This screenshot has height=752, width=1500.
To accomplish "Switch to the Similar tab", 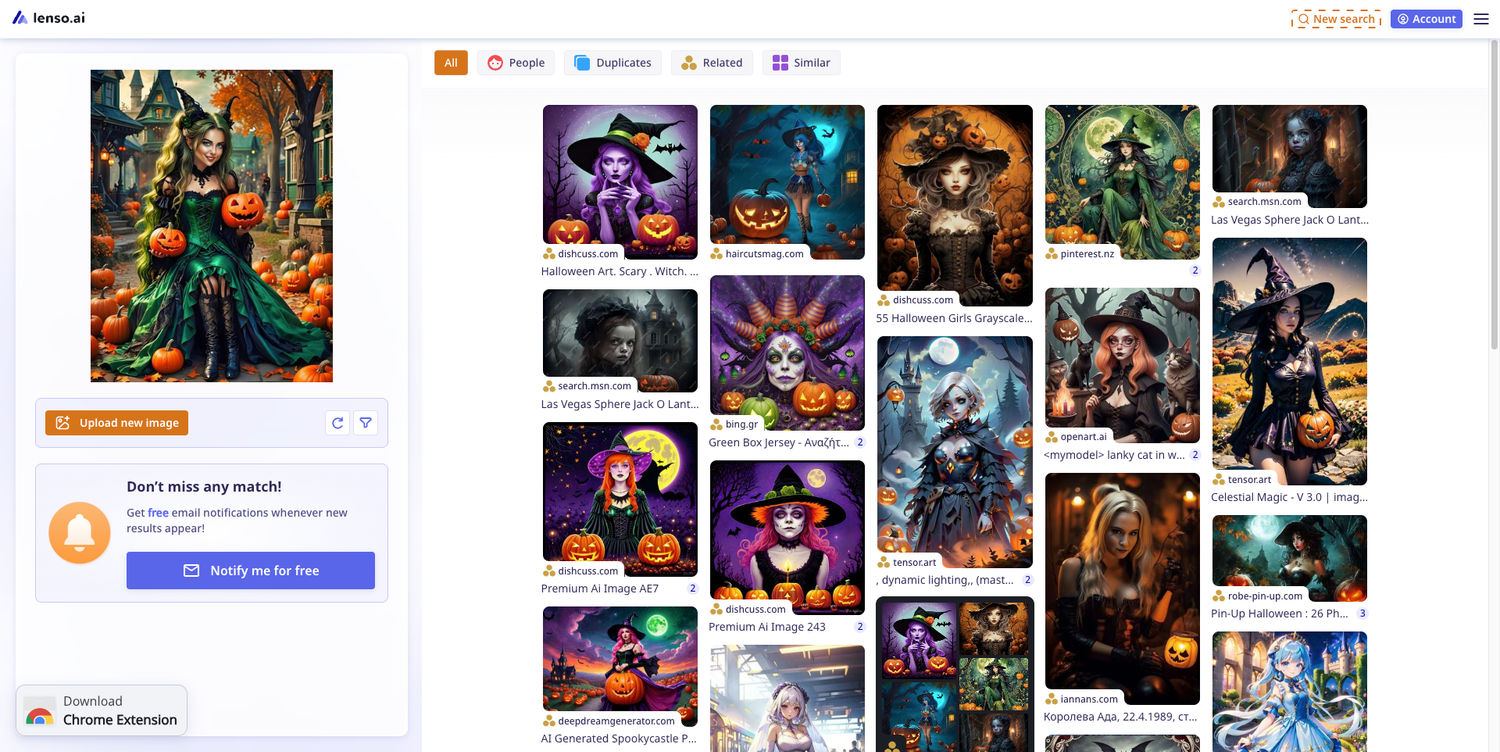I will click(801, 63).
